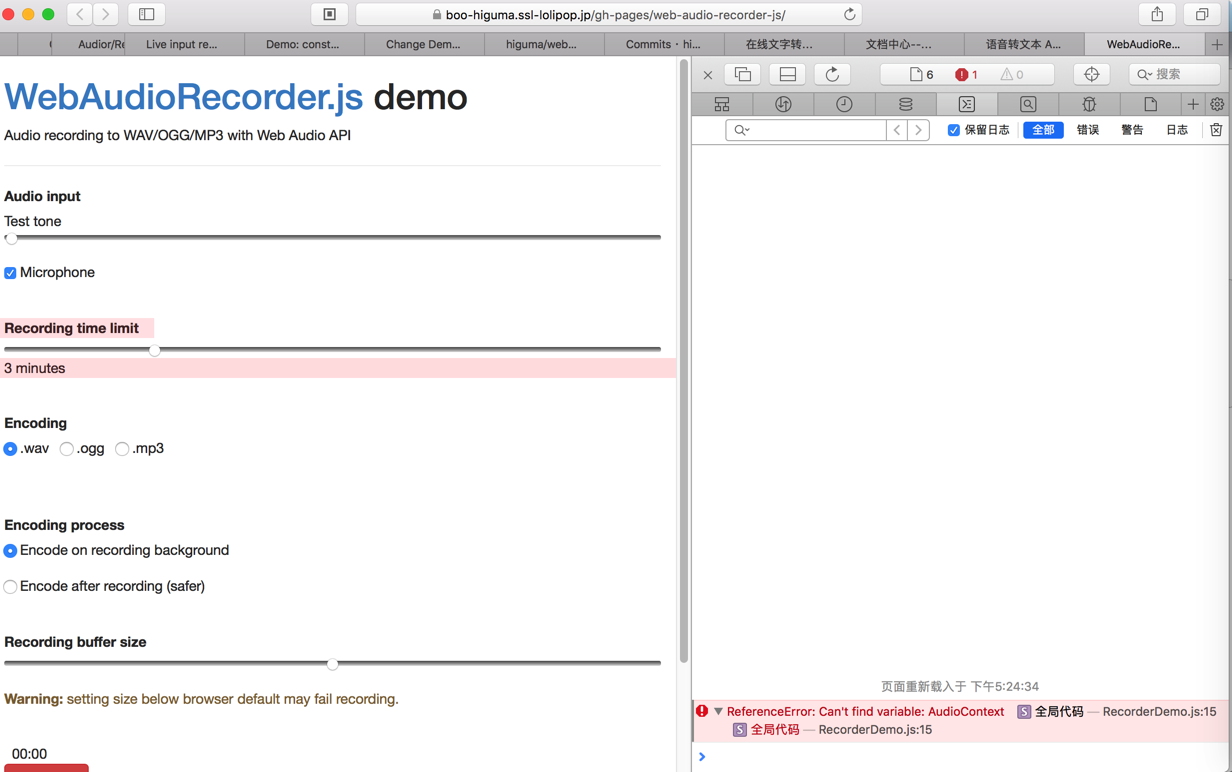Open the Elements tab in Web Inspector
This screenshot has height=772, width=1232.
(721, 103)
